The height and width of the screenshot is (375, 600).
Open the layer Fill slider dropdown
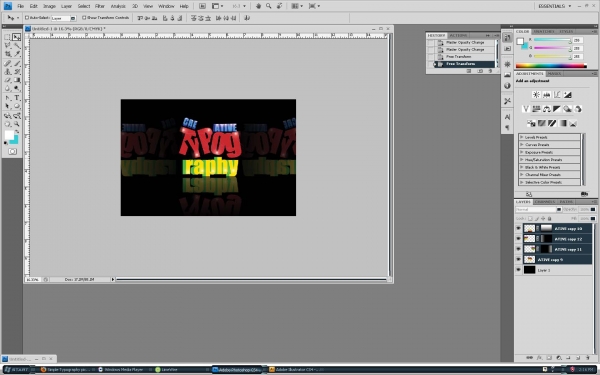[593, 218]
